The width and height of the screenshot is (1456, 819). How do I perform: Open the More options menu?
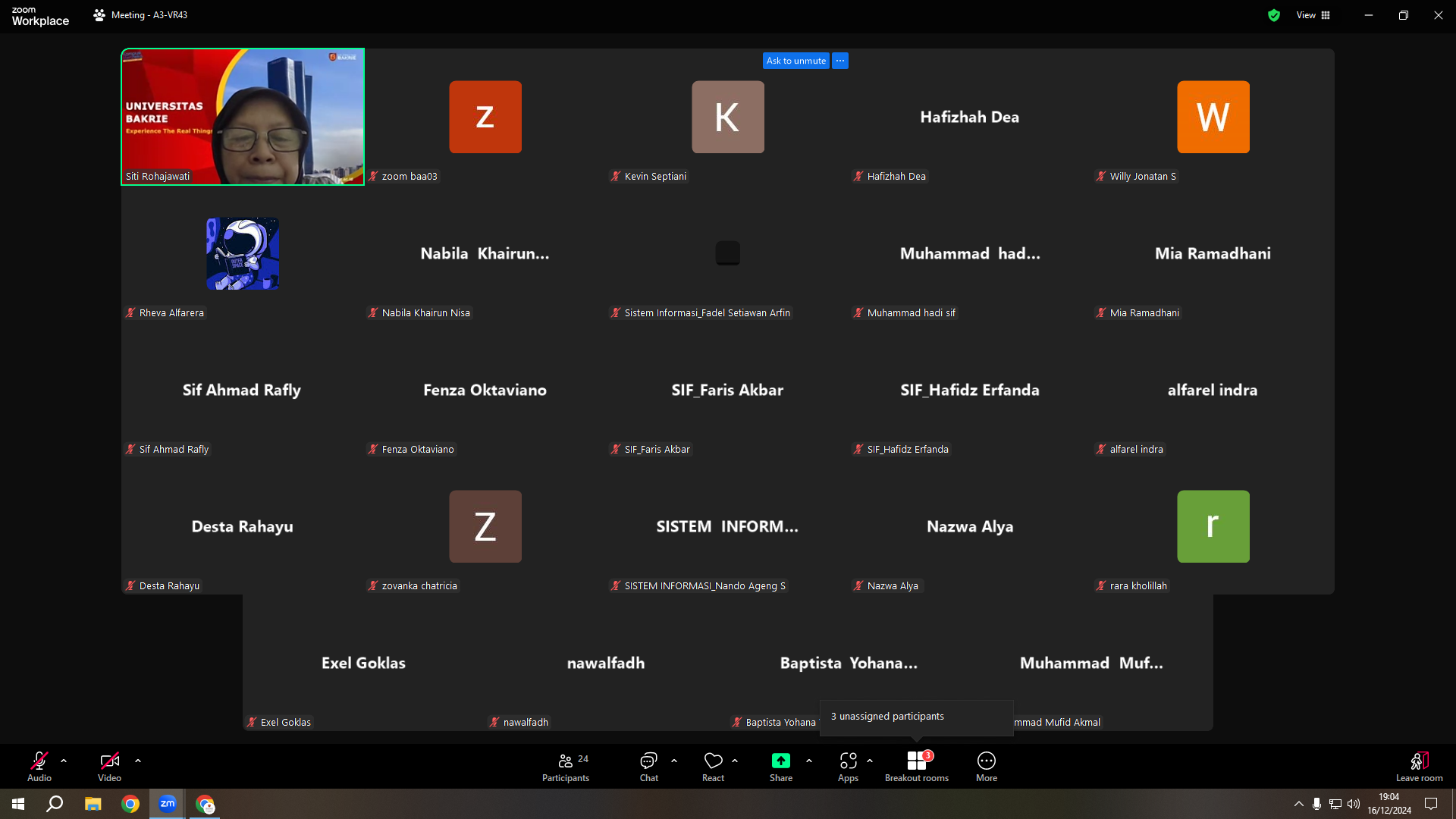tap(987, 766)
